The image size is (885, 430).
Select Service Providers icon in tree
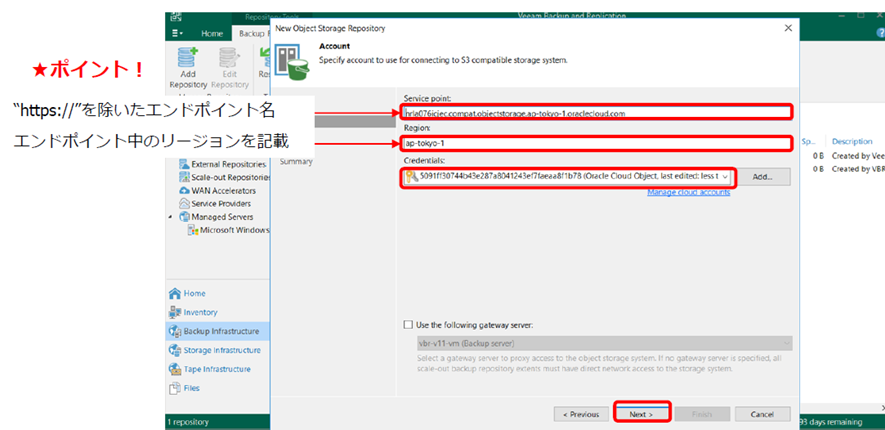click(x=184, y=204)
